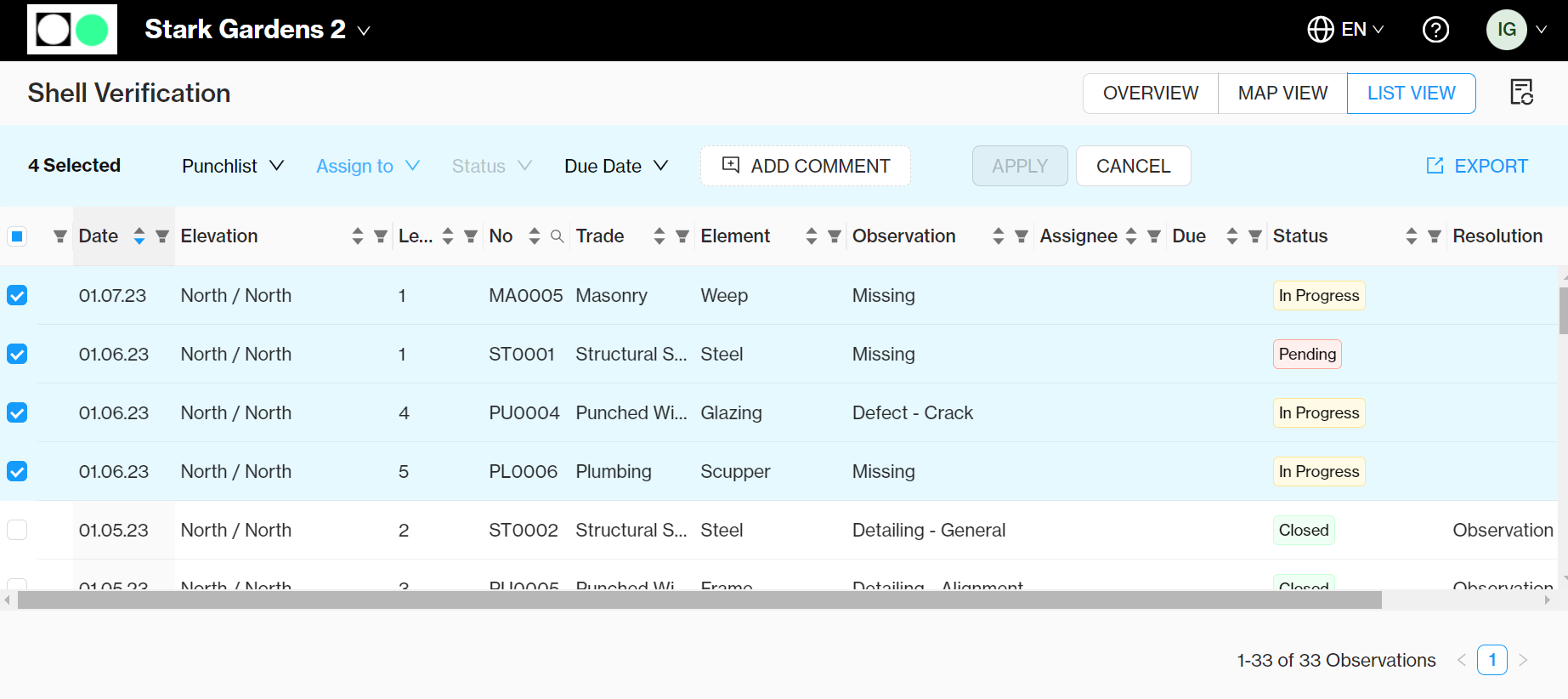Open the Assign to dropdown
The height and width of the screenshot is (699, 1568).
pos(368,166)
